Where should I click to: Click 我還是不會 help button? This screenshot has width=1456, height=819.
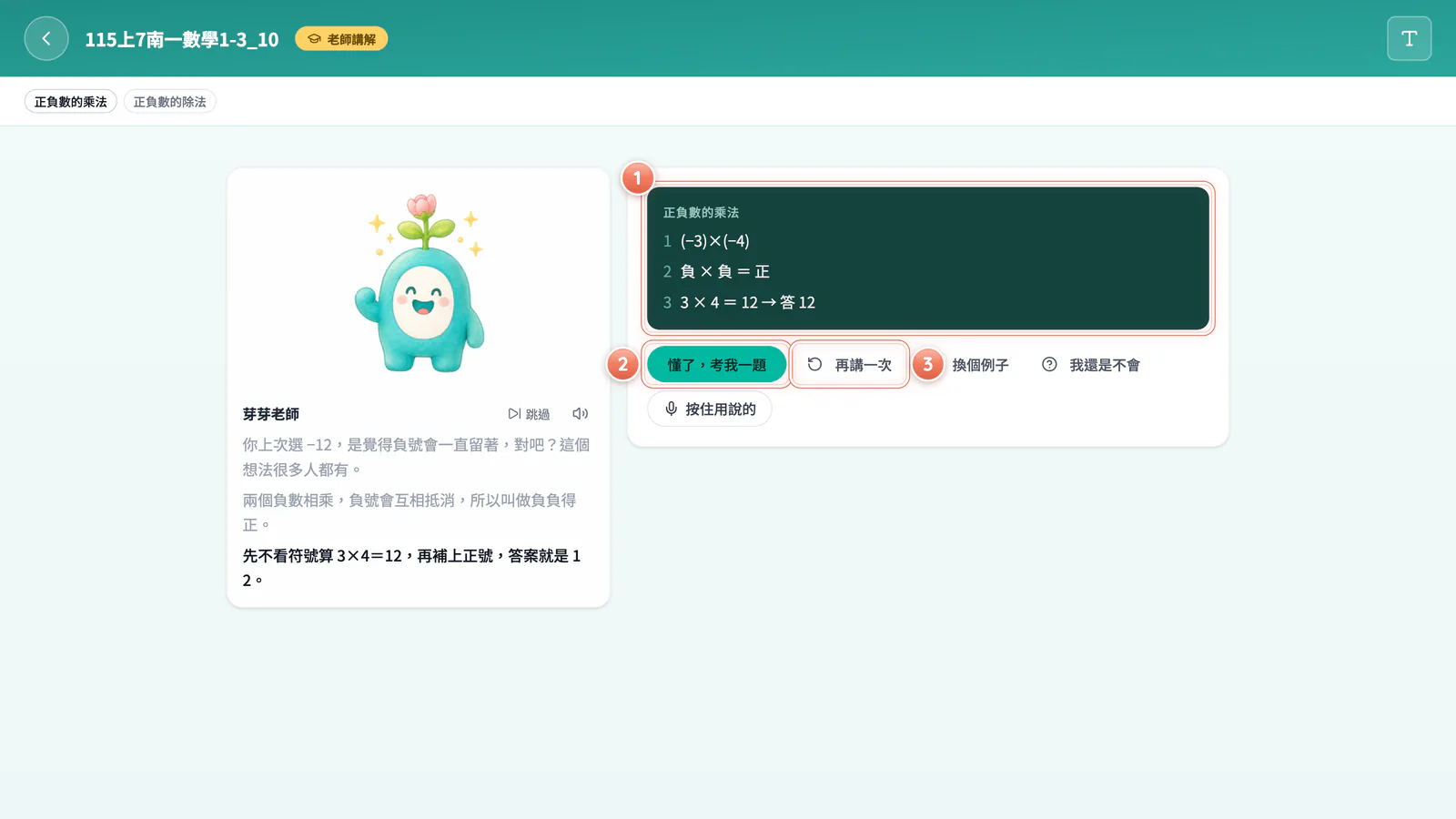click(1091, 365)
